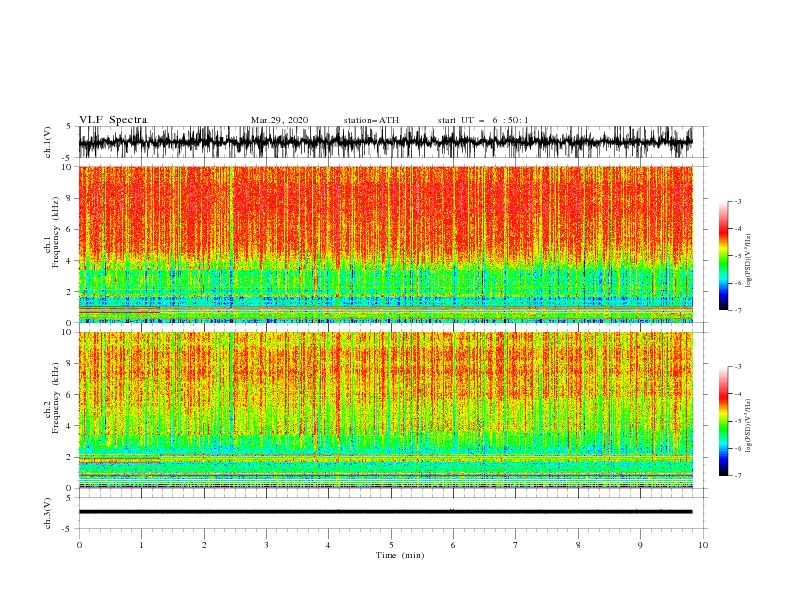Image resolution: width=792 pixels, height=612 pixels.
Task: Click time axis tick label '0'
Action: (79, 545)
